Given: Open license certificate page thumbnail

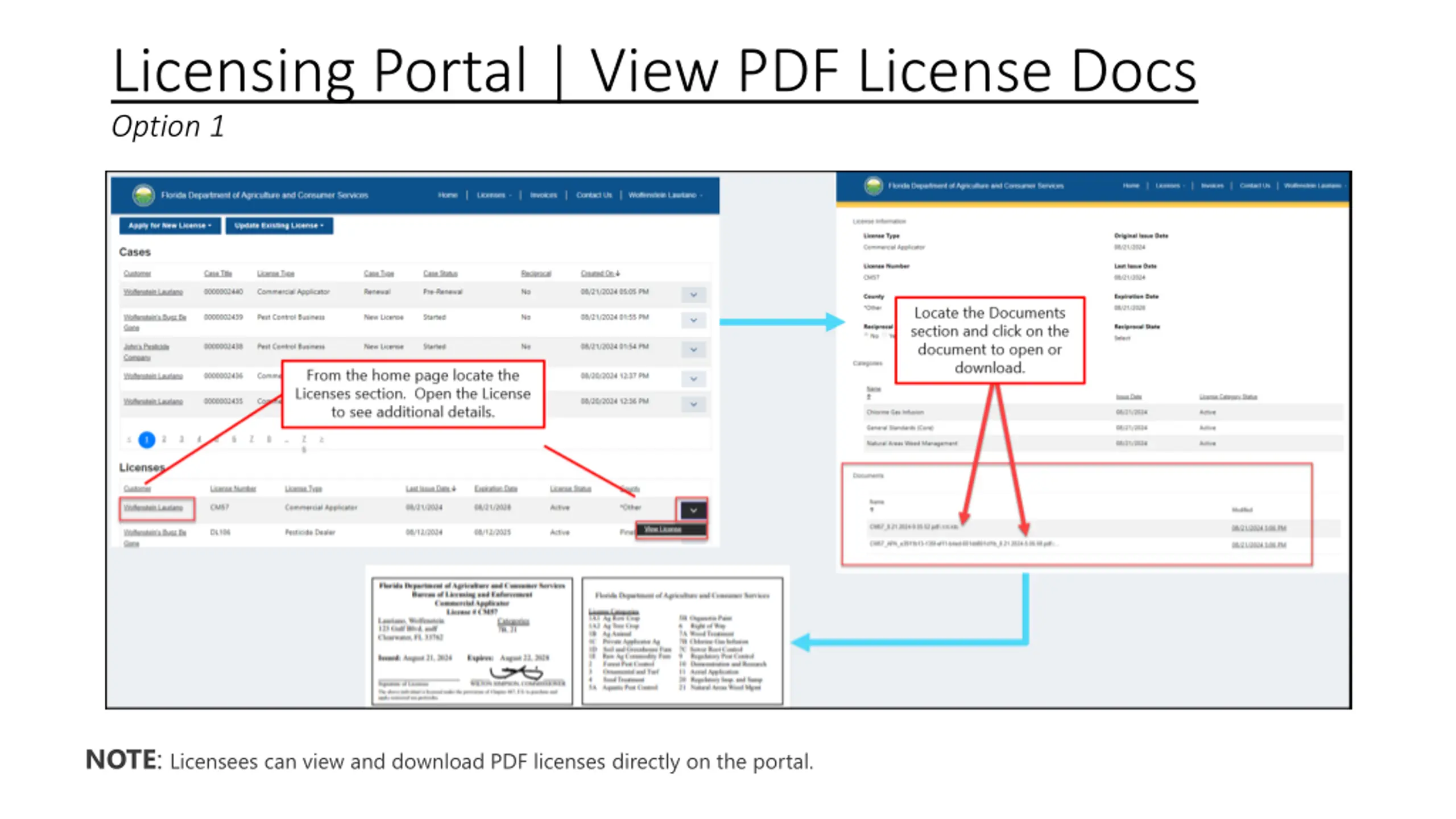Looking at the screenshot, I should tap(472, 641).
